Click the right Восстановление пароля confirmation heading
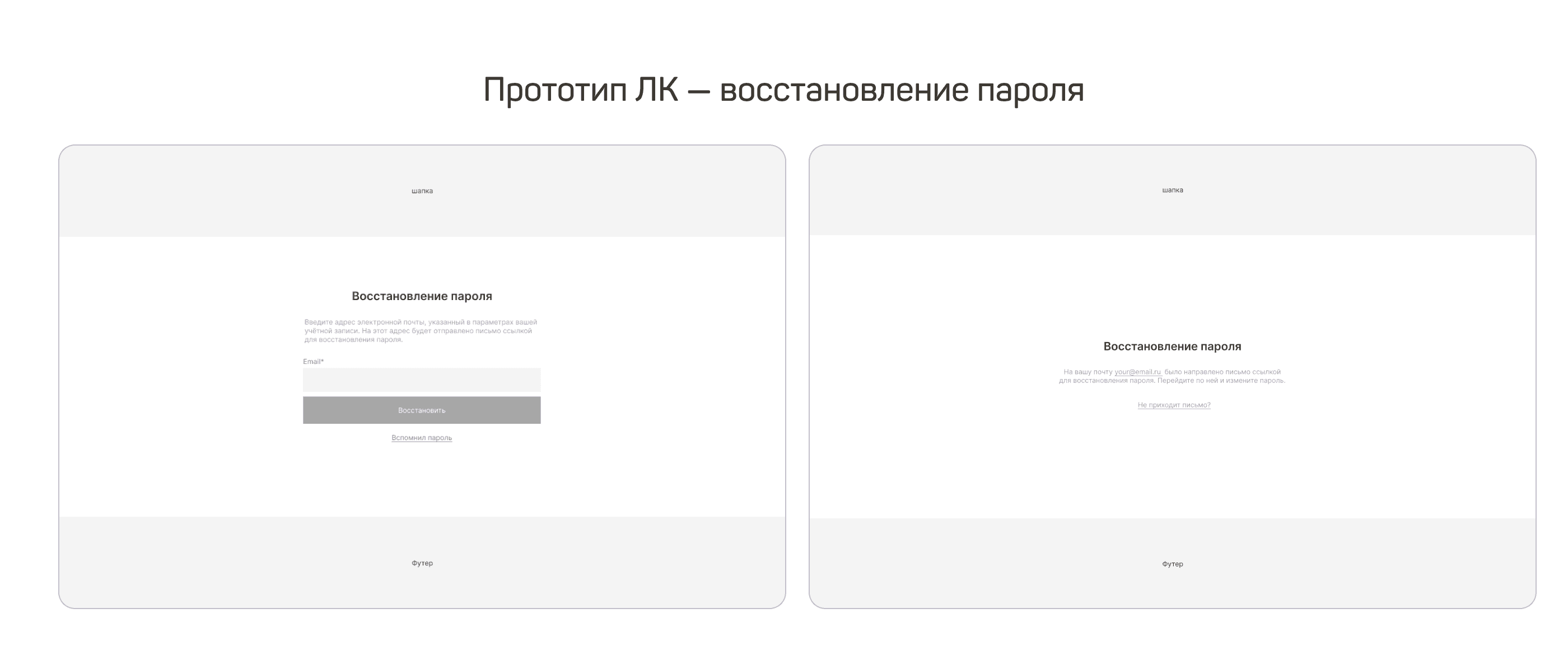This screenshot has height=655, width=1568. click(1172, 347)
